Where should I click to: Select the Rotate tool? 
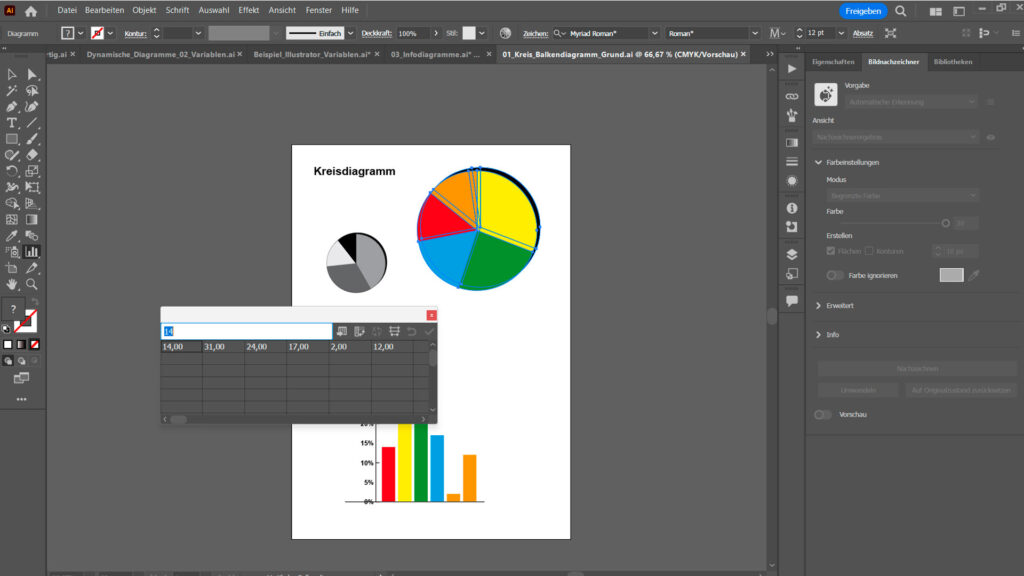coord(12,171)
